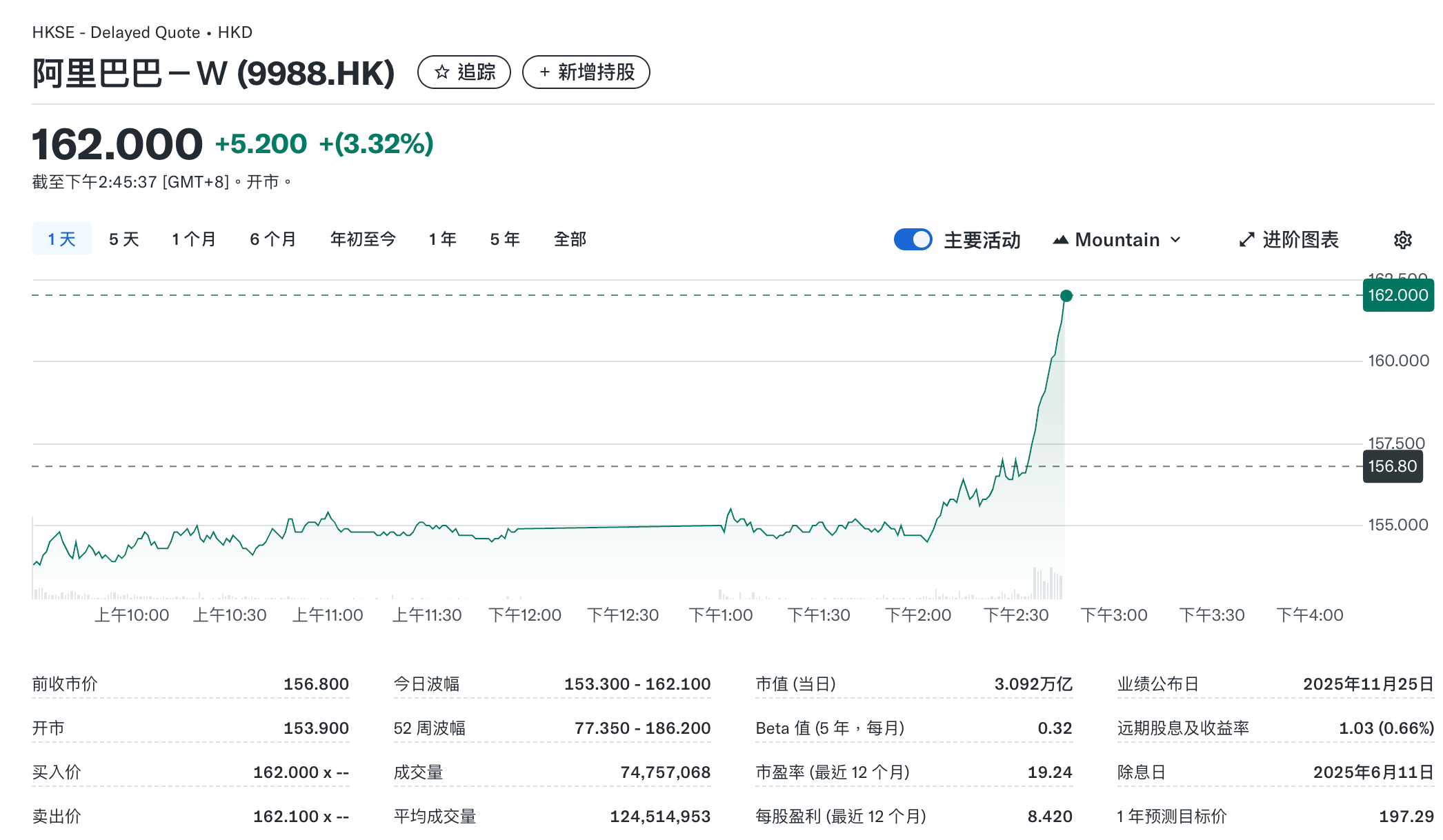The height and width of the screenshot is (840, 1443).
Task: Click the expand arrows icon beside 进阶图表
Action: [x=1246, y=239]
